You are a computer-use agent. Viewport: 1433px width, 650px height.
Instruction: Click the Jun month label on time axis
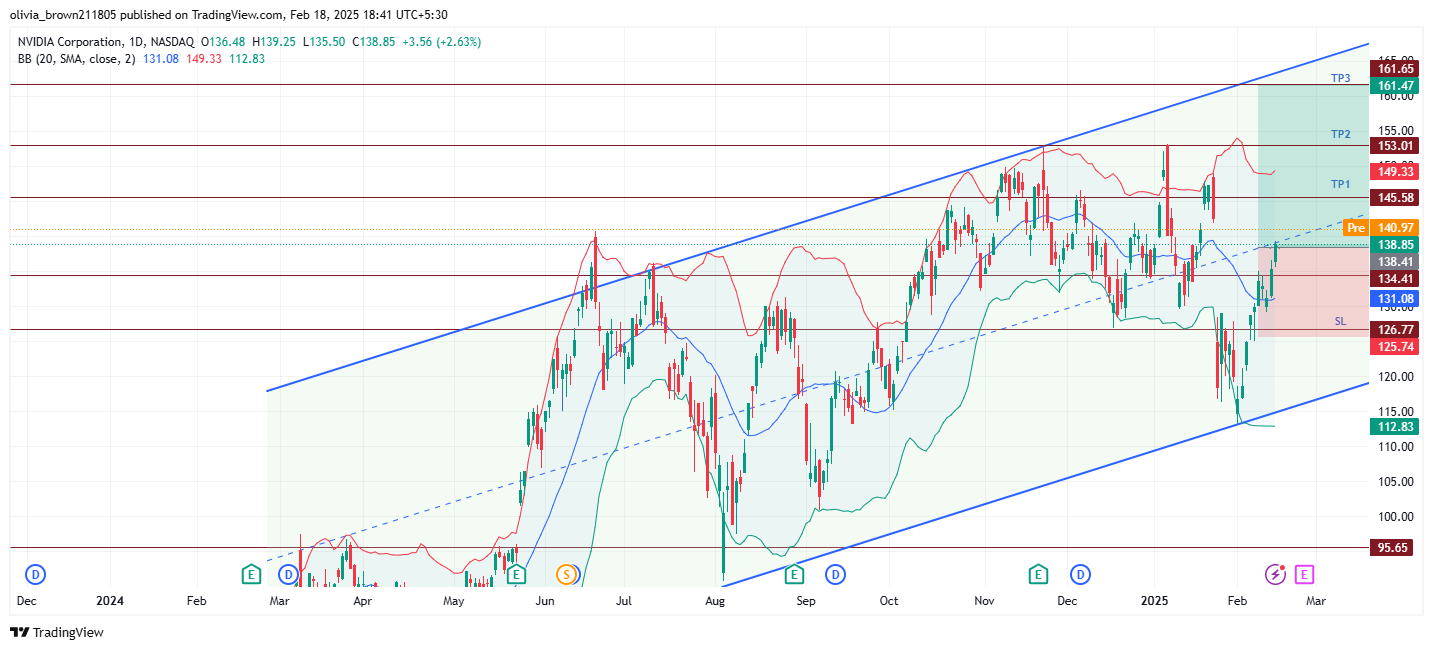point(546,601)
